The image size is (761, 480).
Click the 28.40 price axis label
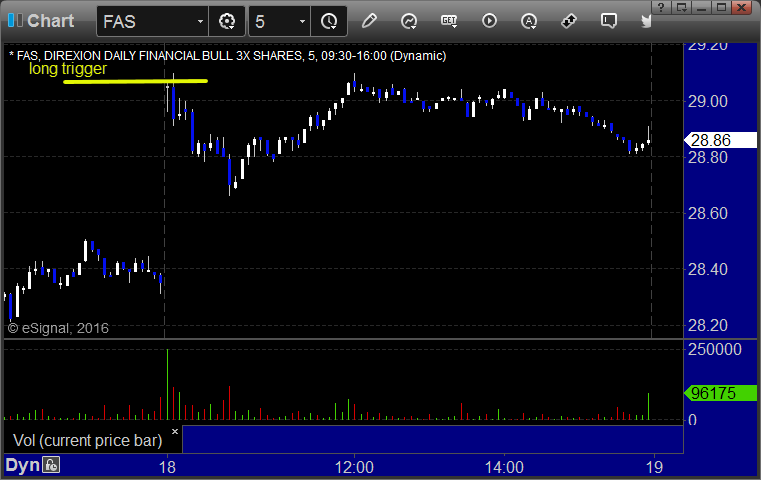pos(708,269)
